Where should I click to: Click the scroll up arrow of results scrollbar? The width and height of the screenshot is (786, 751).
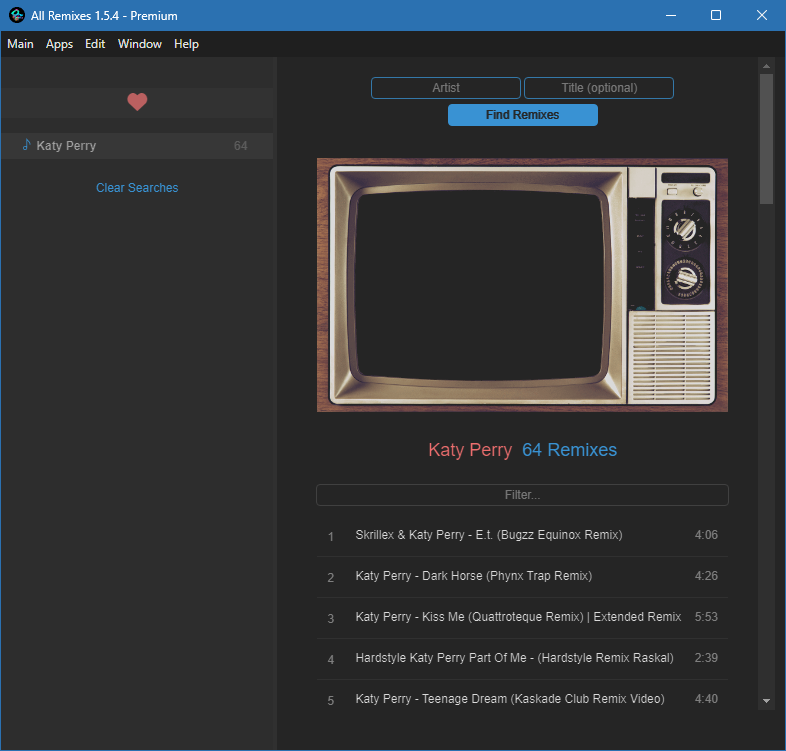[x=766, y=66]
